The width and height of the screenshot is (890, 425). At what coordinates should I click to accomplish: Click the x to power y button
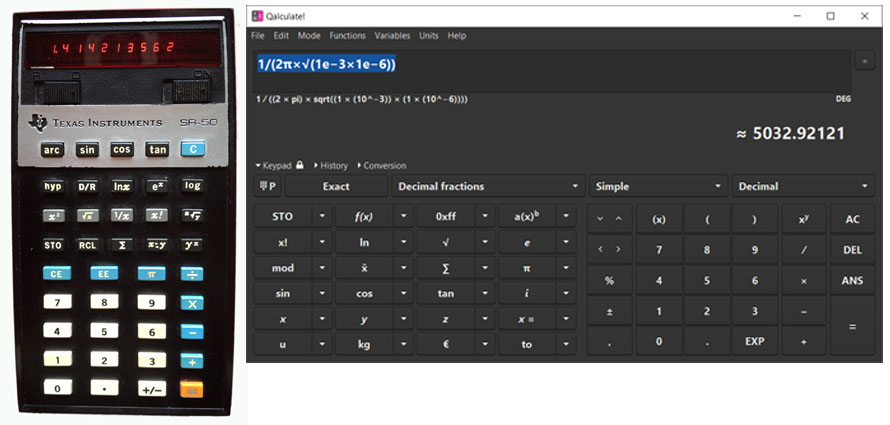[803, 219]
